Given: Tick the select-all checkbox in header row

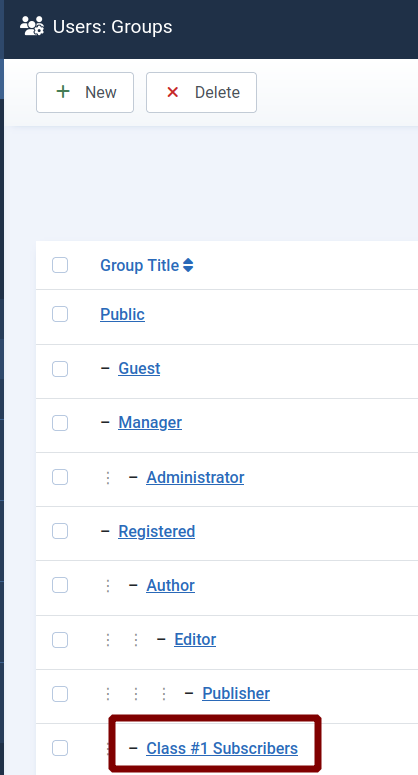Looking at the screenshot, I should click(x=60, y=265).
